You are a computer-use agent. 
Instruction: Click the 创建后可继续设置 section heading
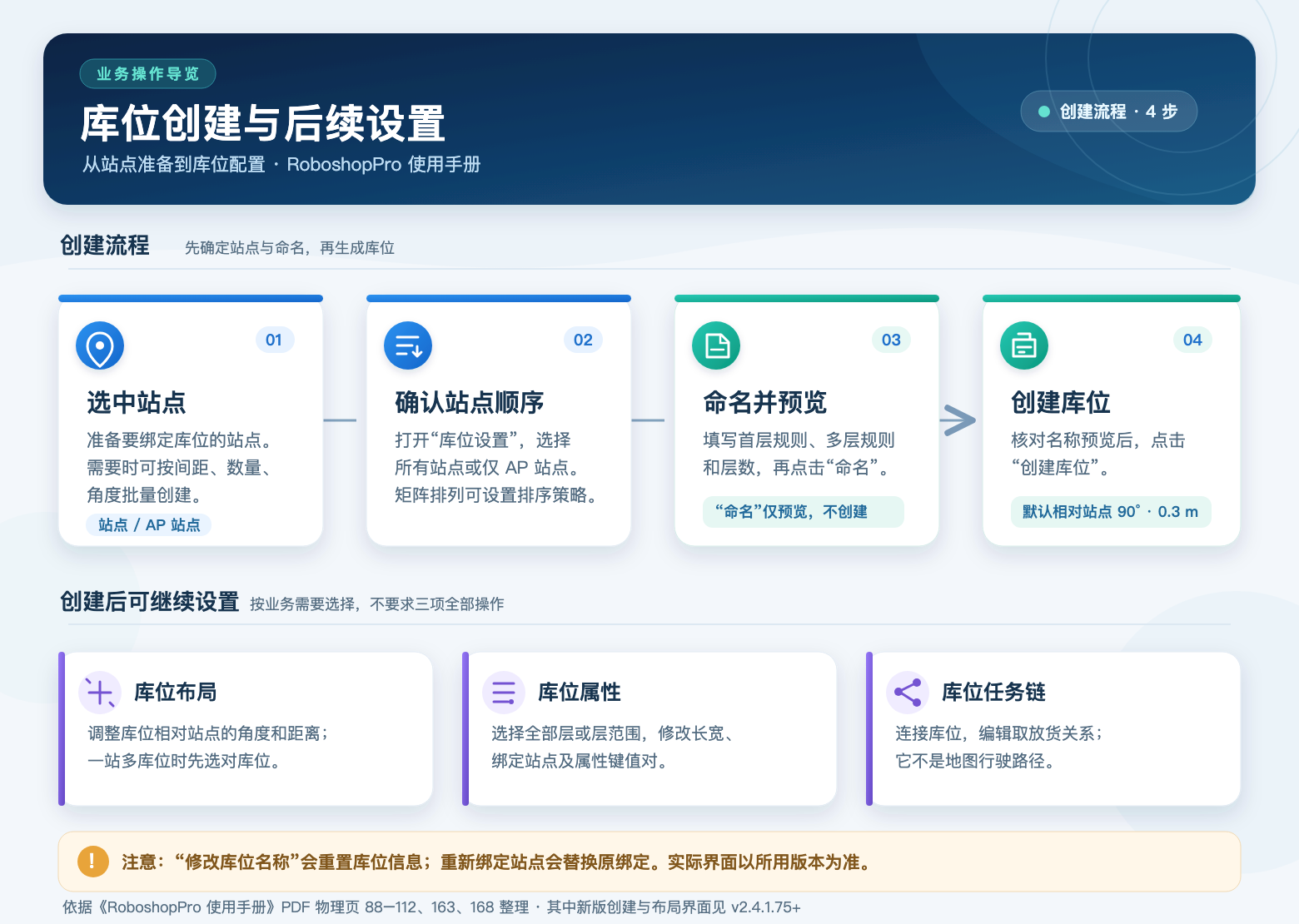pos(150,602)
